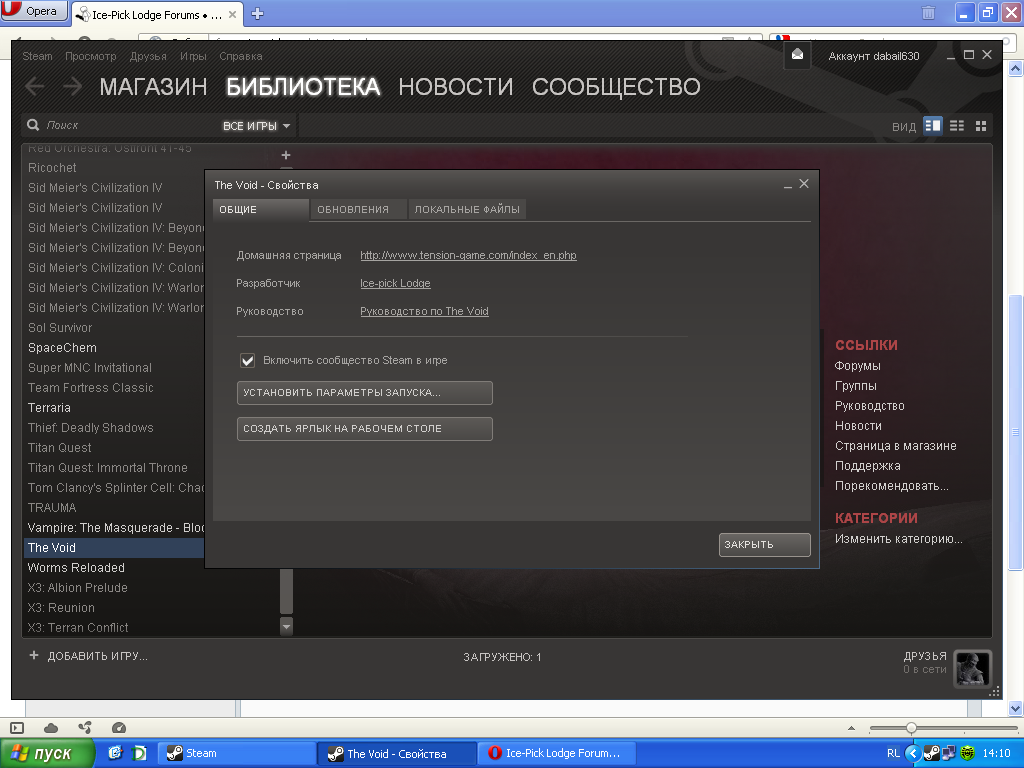
Task: Open Справка menu
Action: (x=241, y=56)
